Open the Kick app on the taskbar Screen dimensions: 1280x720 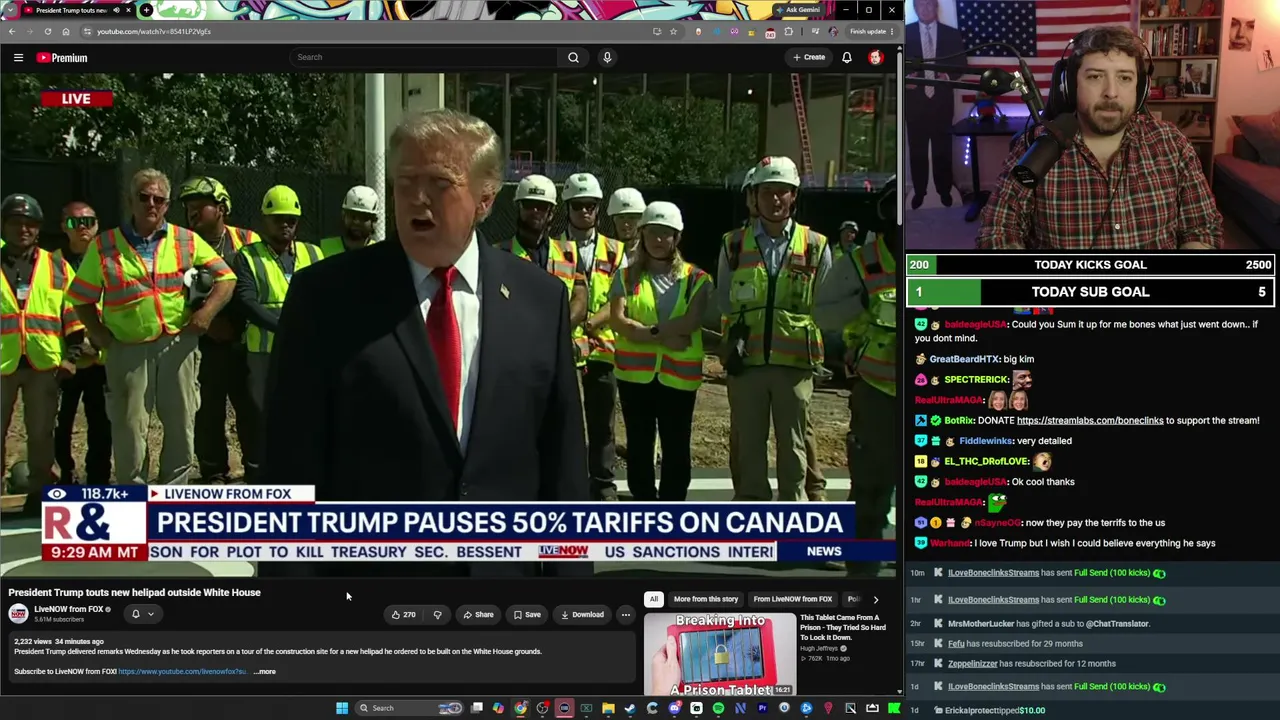tap(894, 708)
